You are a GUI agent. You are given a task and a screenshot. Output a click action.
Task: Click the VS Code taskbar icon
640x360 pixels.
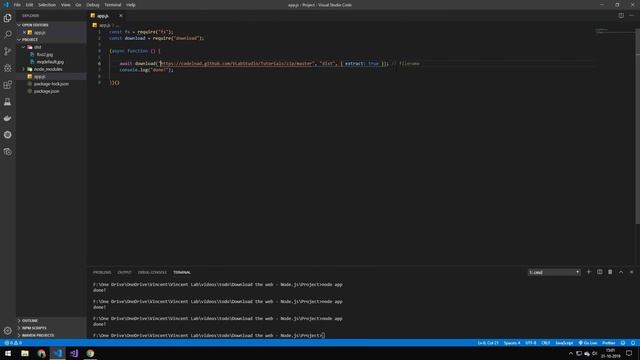(x=58, y=353)
